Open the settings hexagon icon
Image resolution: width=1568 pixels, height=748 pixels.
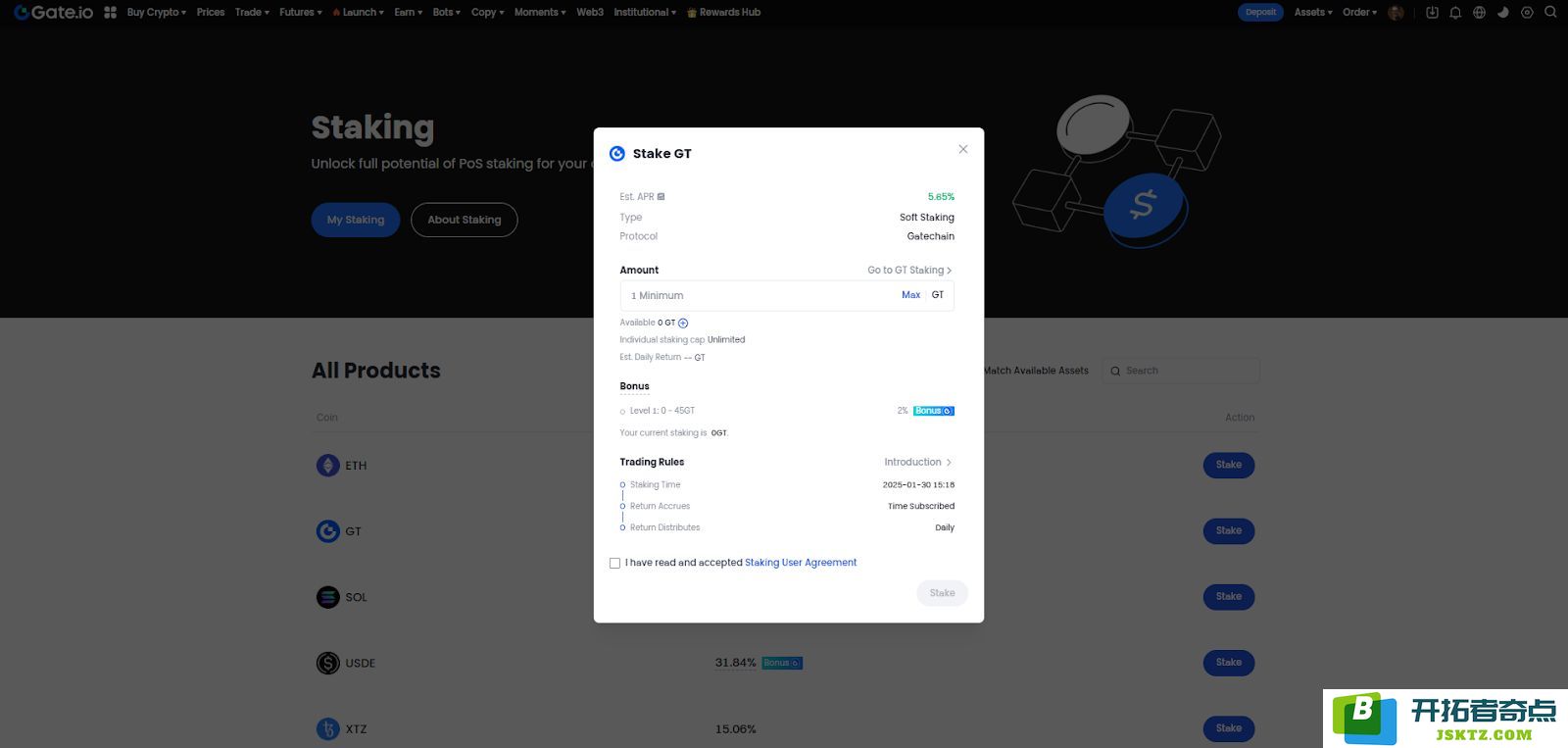coord(1527,13)
